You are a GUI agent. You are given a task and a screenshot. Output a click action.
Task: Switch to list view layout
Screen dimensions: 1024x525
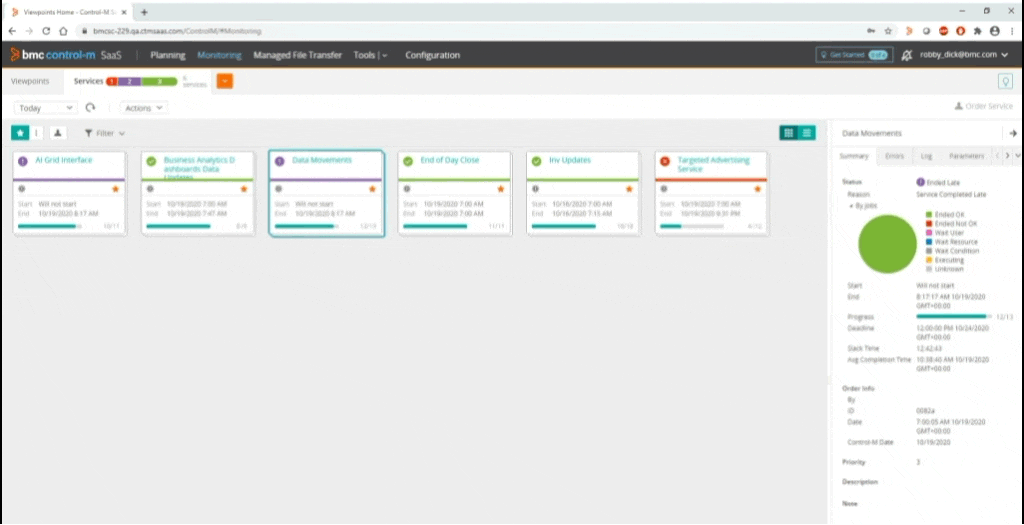807,132
